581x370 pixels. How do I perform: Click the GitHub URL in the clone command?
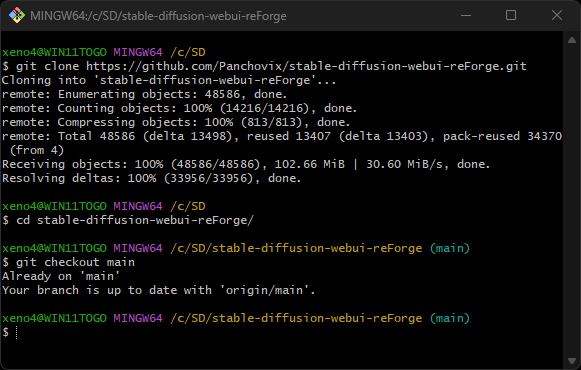pos(306,66)
